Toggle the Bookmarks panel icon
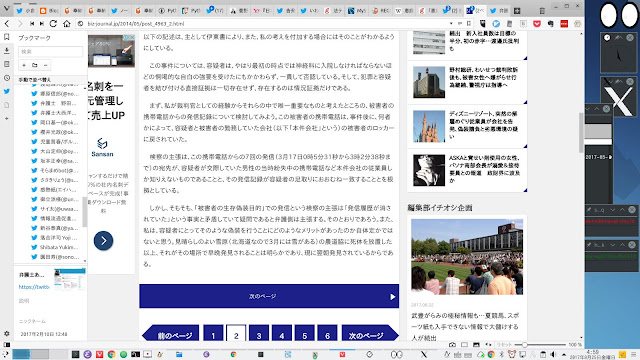 click(x=7, y=37)
